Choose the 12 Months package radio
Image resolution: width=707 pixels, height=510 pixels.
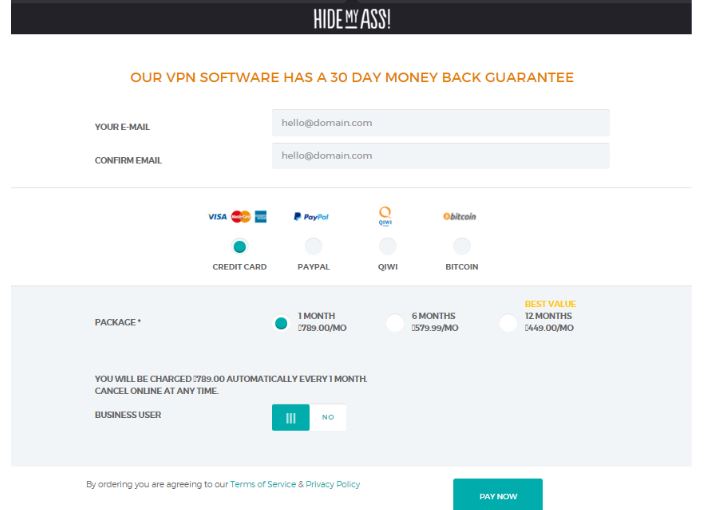click(508, 323)
